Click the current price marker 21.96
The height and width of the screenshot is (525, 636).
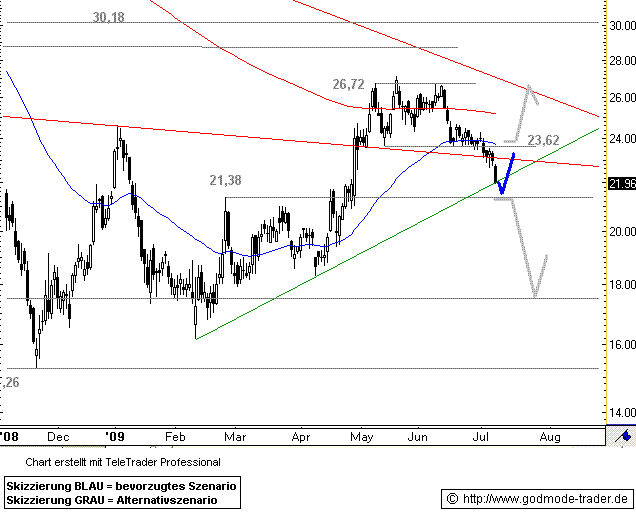622,183
